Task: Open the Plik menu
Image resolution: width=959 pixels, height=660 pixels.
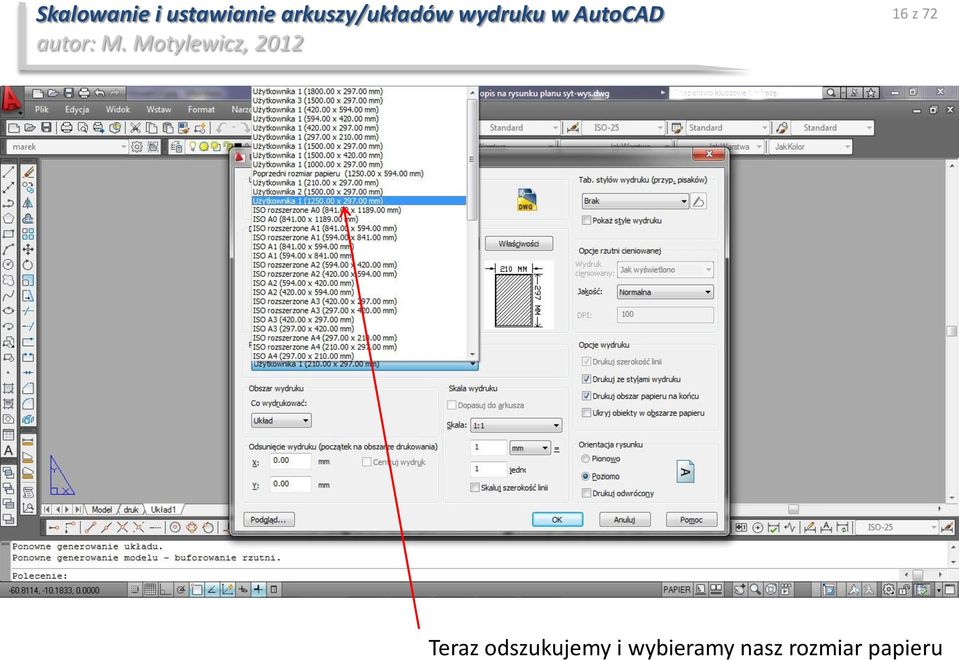Action: pos(42,109)
